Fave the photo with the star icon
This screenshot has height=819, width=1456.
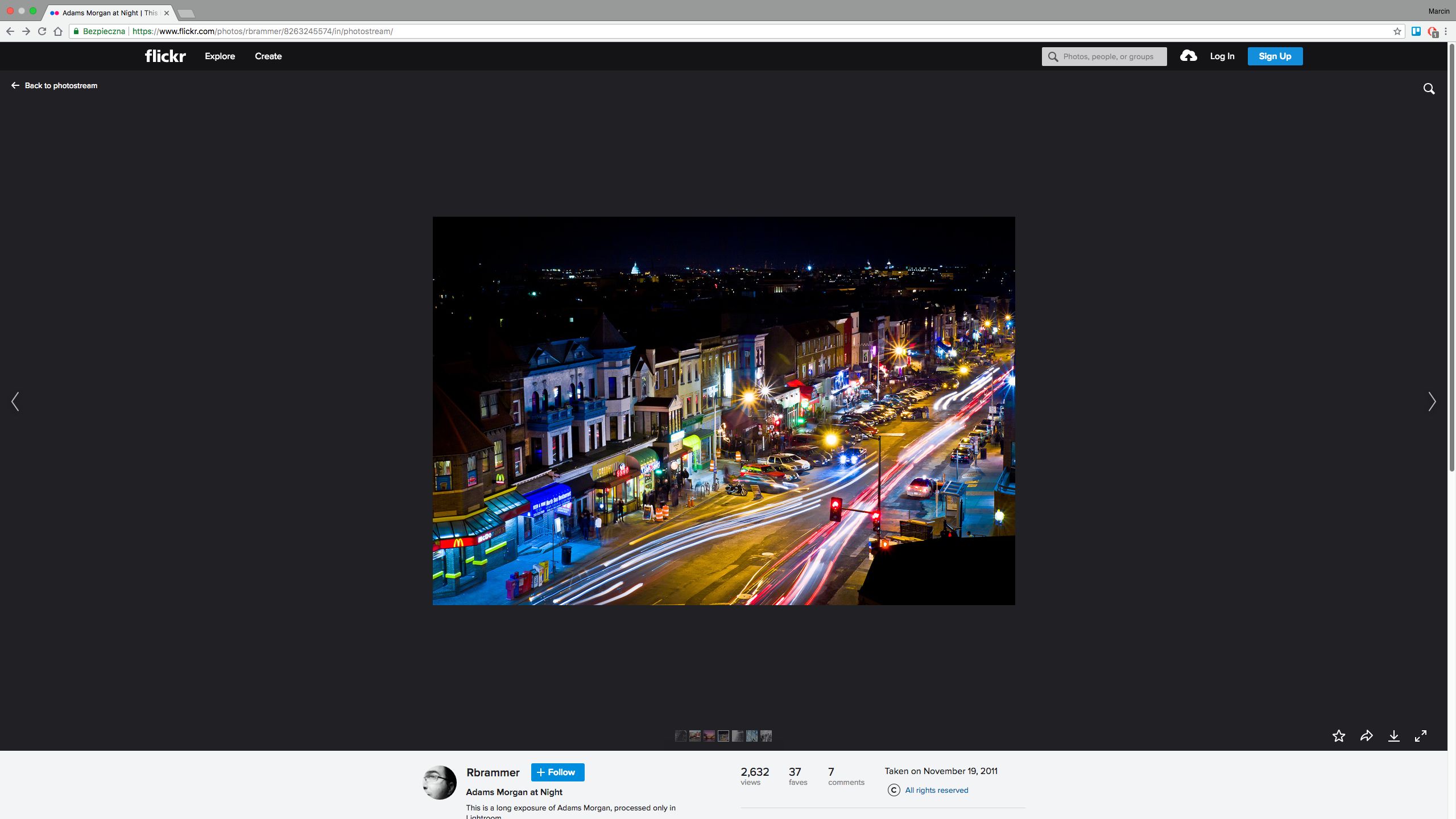click(1339, 736)
